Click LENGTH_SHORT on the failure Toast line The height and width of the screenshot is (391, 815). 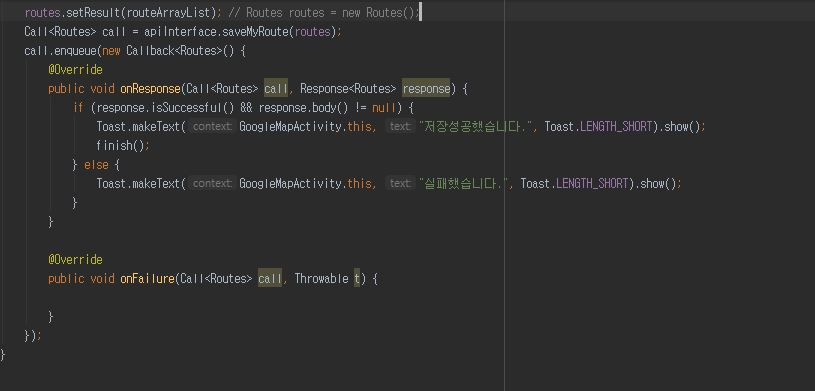point(592,184)
